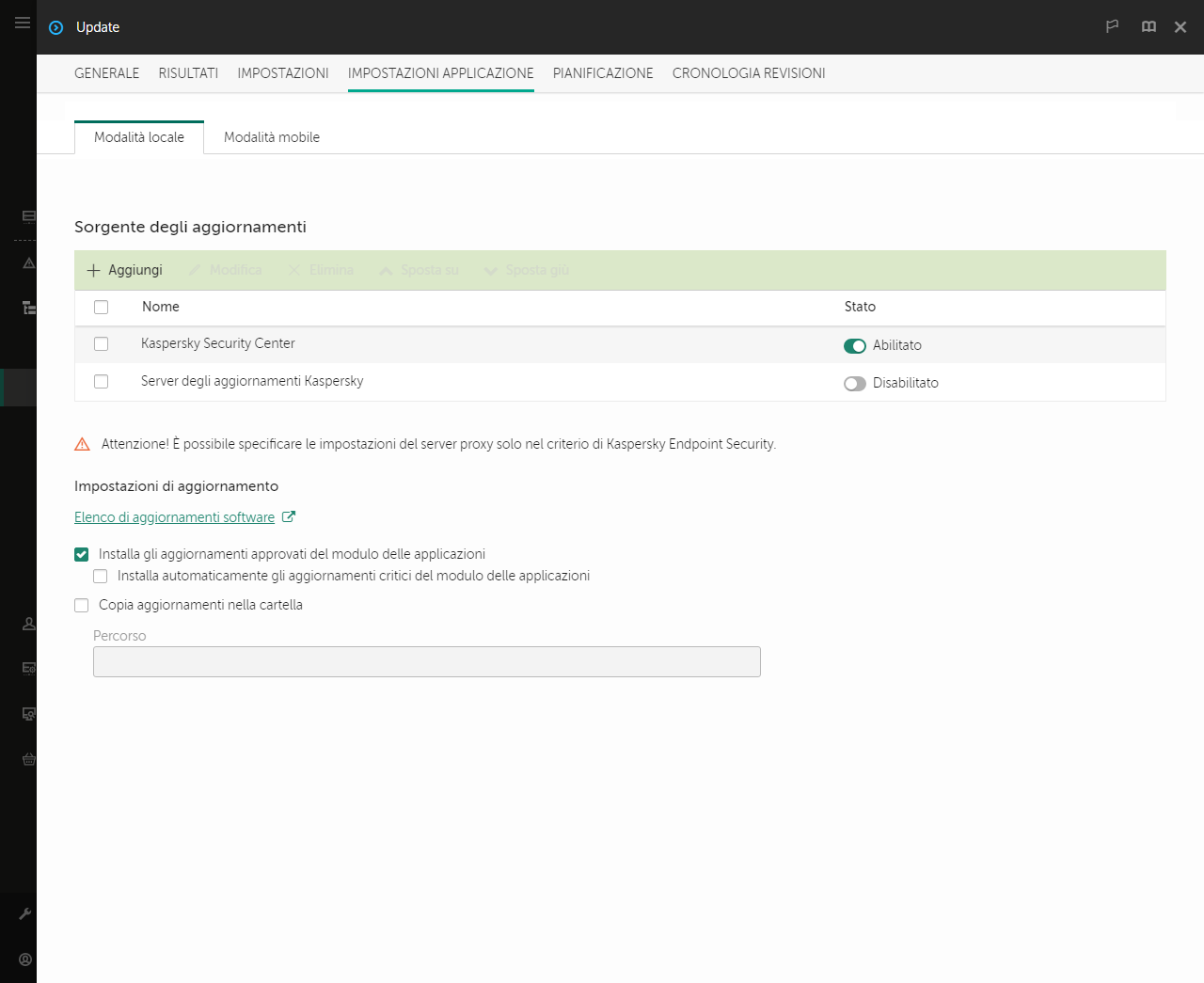Viewport: 1204px width, 983px height.
Task: Go to the CRONOLOGIA REVISIONI tab
Action: pos(749,73)
